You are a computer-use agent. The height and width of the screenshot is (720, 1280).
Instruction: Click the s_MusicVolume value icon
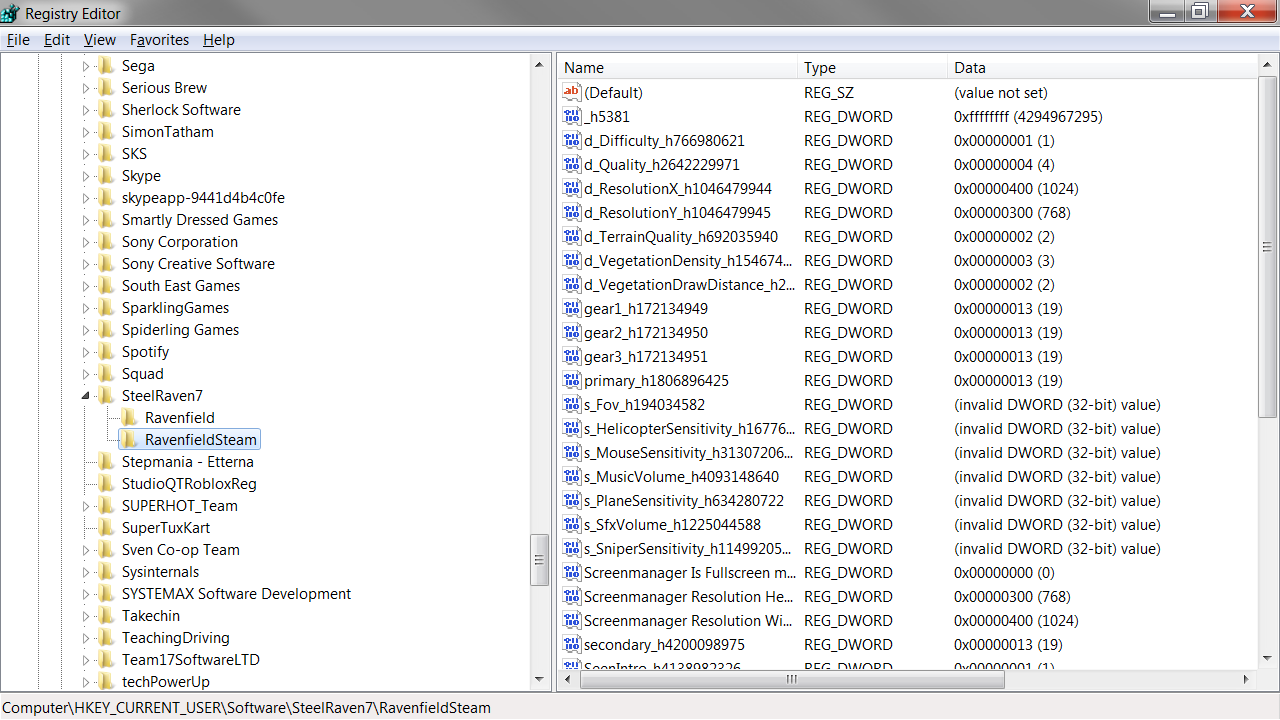(572, 476)
